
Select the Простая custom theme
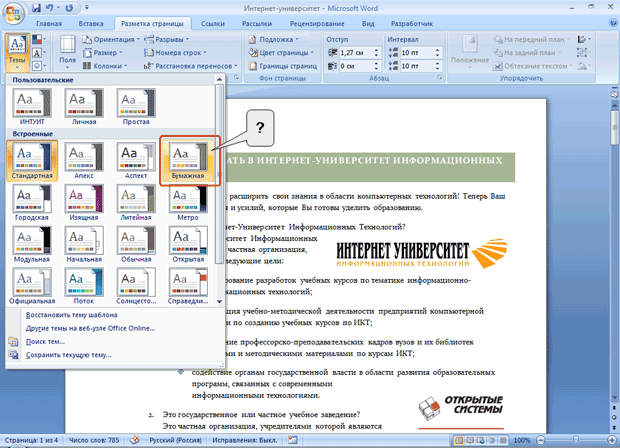pos(136,107)
